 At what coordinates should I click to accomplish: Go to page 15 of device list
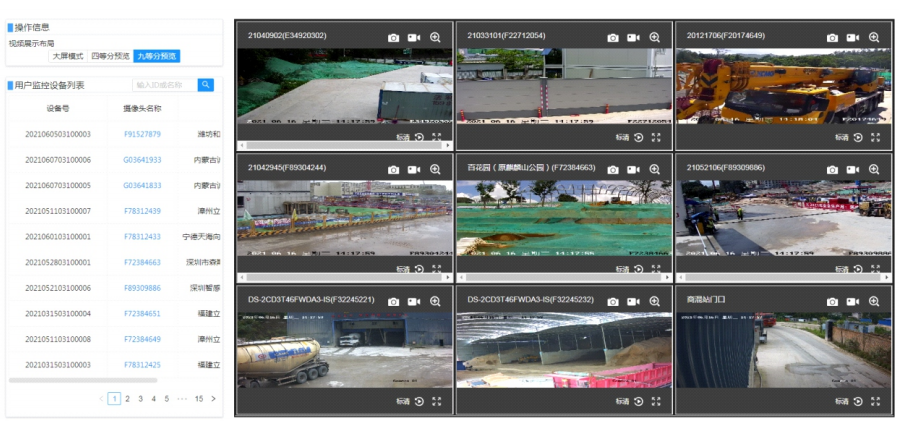[199, 398]
